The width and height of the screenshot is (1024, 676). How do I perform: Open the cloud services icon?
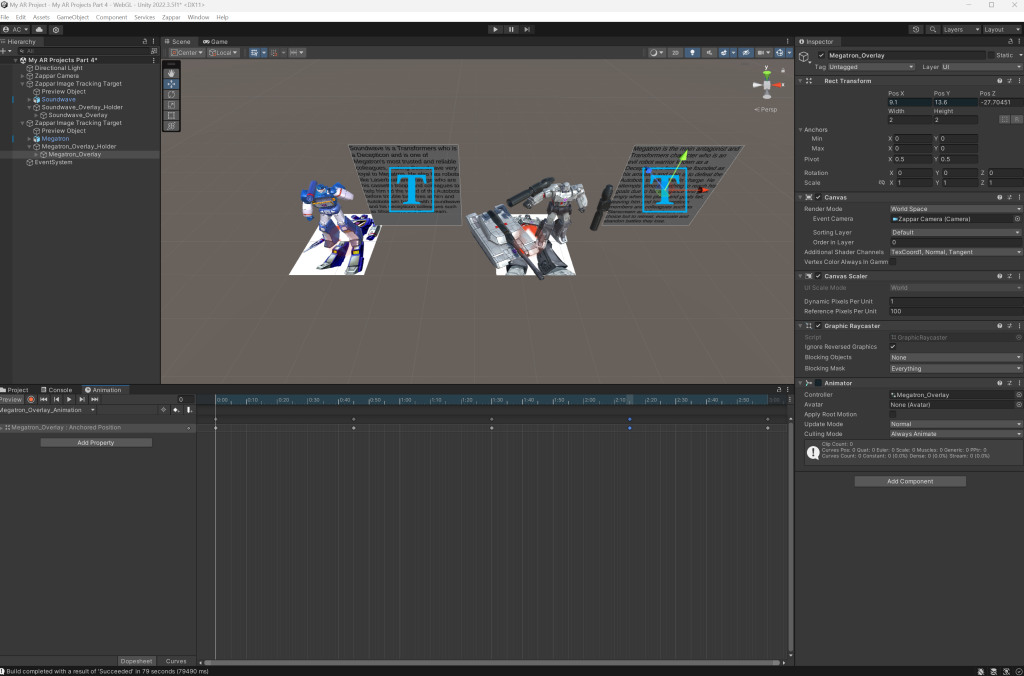coord(39,30)
